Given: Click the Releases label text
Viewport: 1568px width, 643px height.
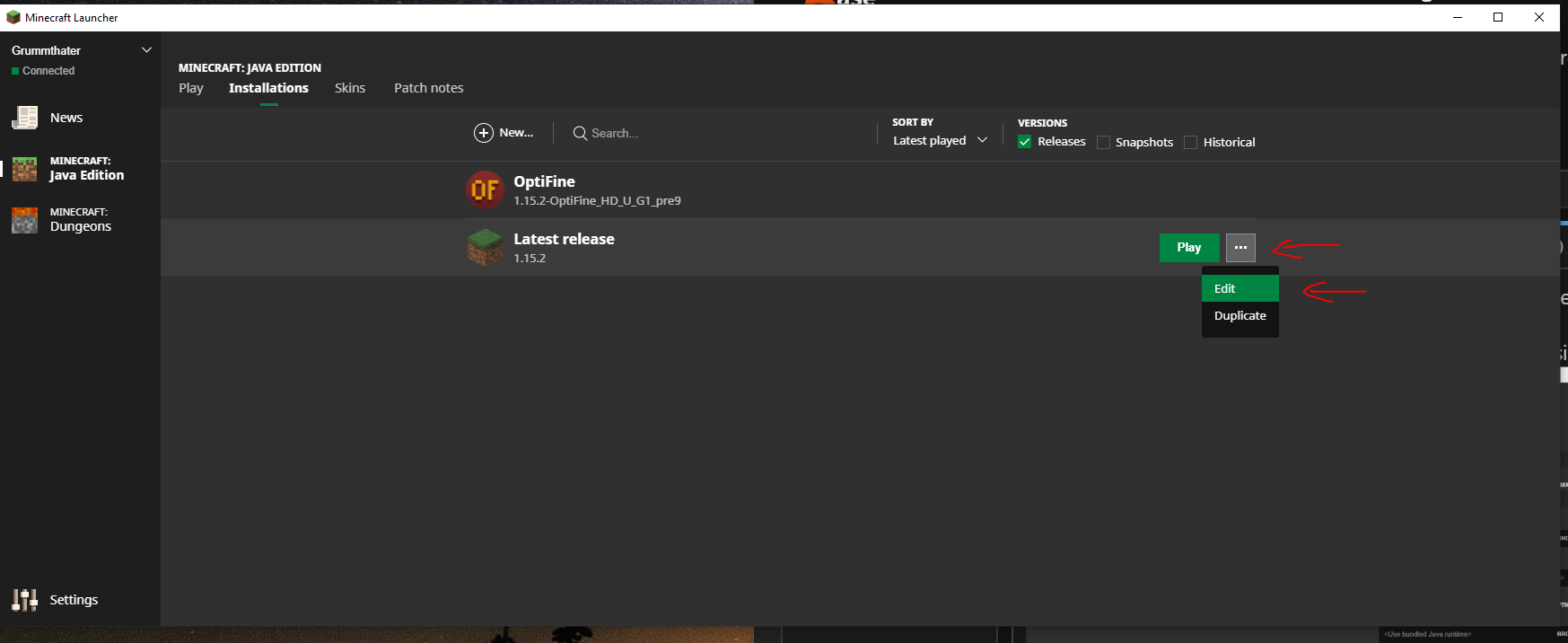Looking at the screenshot, I should coord(1062,142).
